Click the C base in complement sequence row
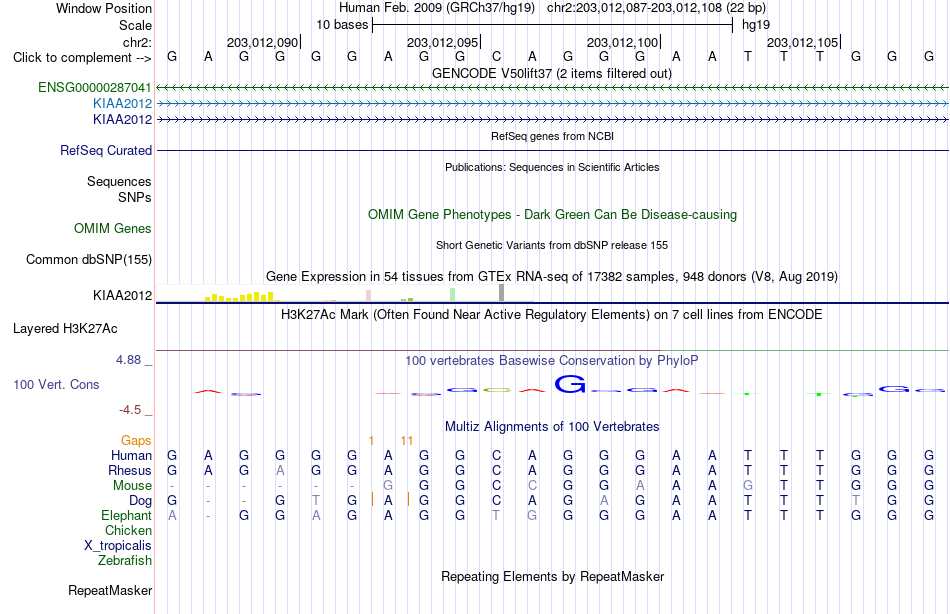 point(496,57)
